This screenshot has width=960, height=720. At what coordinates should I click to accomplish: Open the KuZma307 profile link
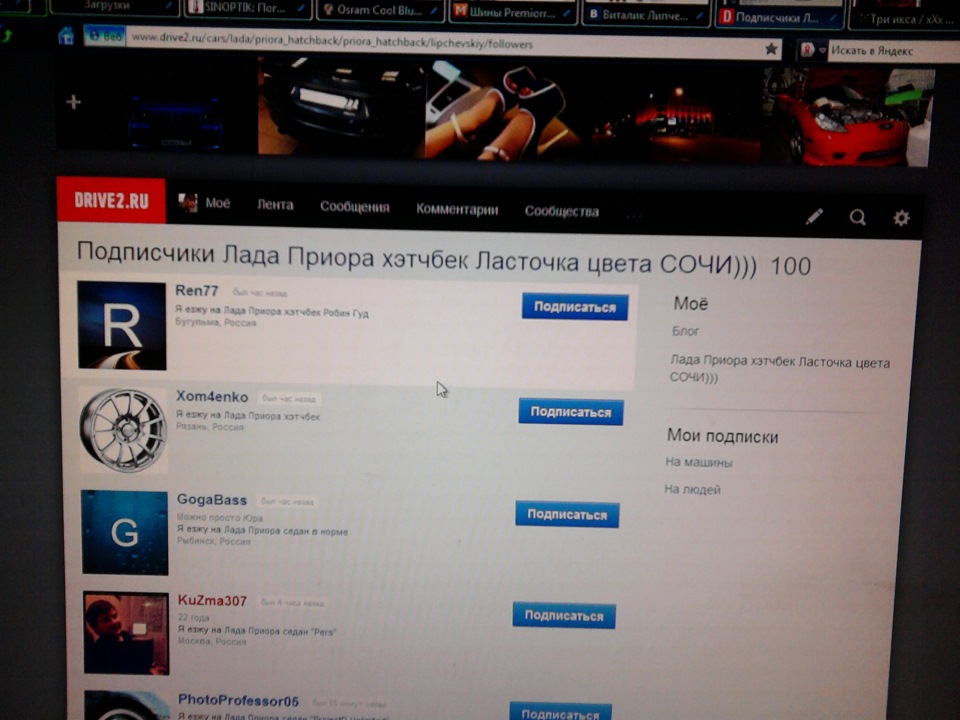212,601
